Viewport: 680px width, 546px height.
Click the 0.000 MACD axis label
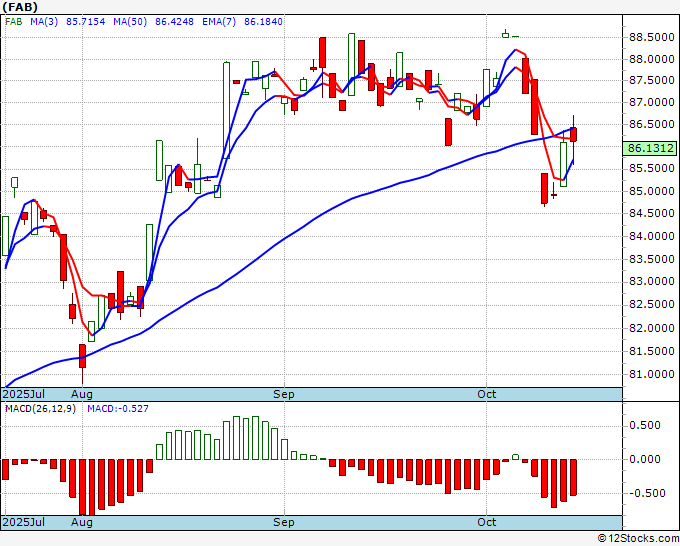tap(645, 459)
